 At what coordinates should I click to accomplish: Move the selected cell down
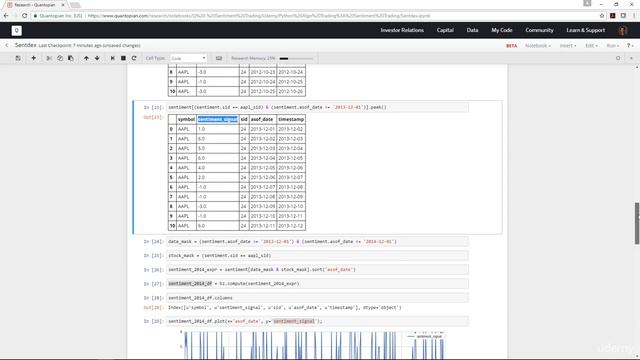click(x=97, y=58)
